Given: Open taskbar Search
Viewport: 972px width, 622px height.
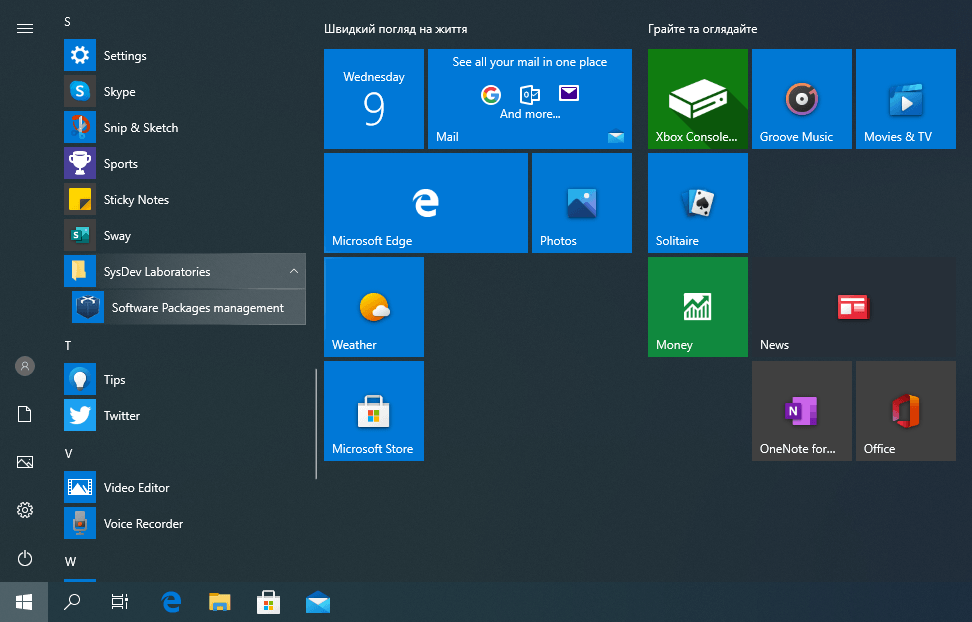Looking at the screenshot, I should pyautogui.click(x=72, y=602).
